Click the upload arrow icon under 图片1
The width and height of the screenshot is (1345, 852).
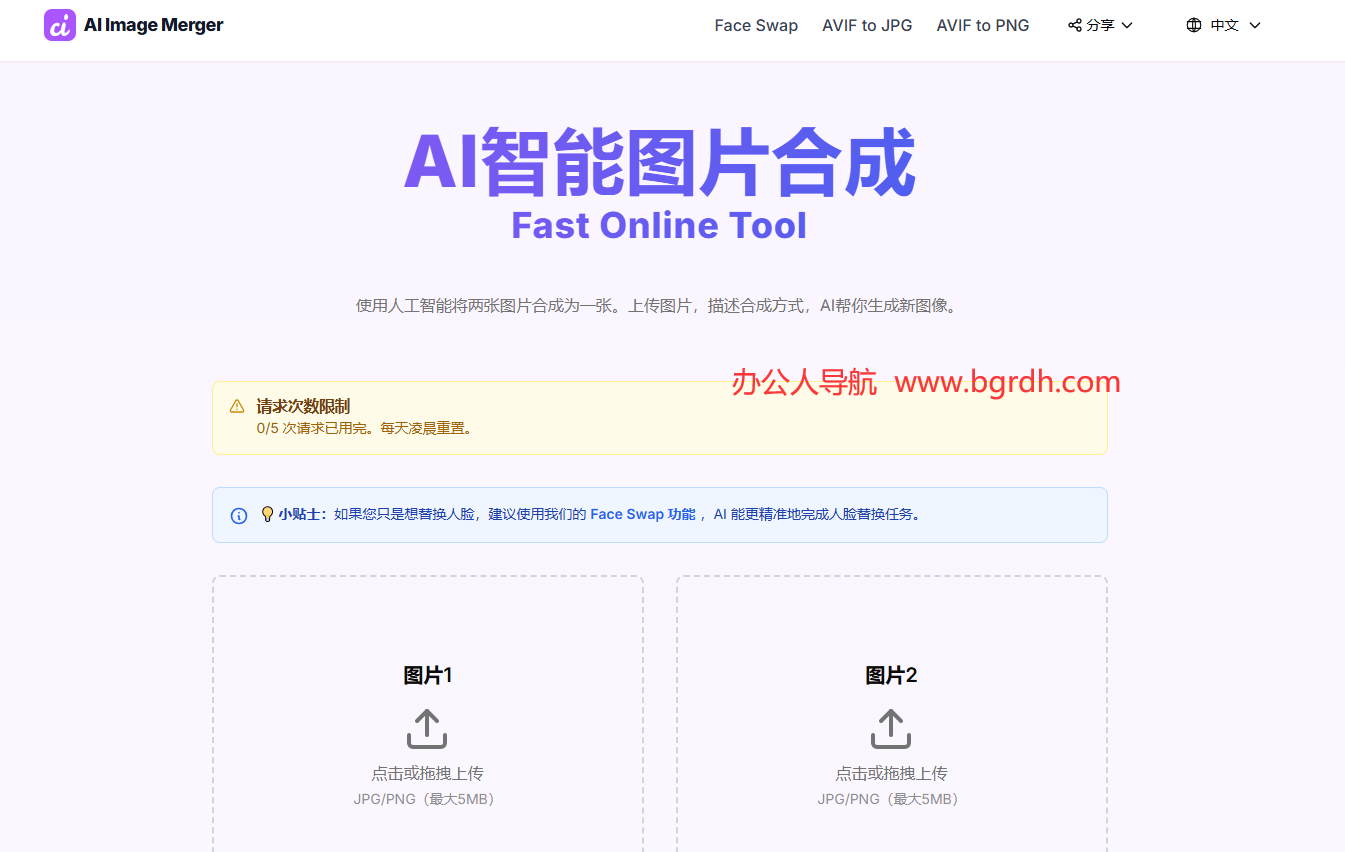(426, 728)
